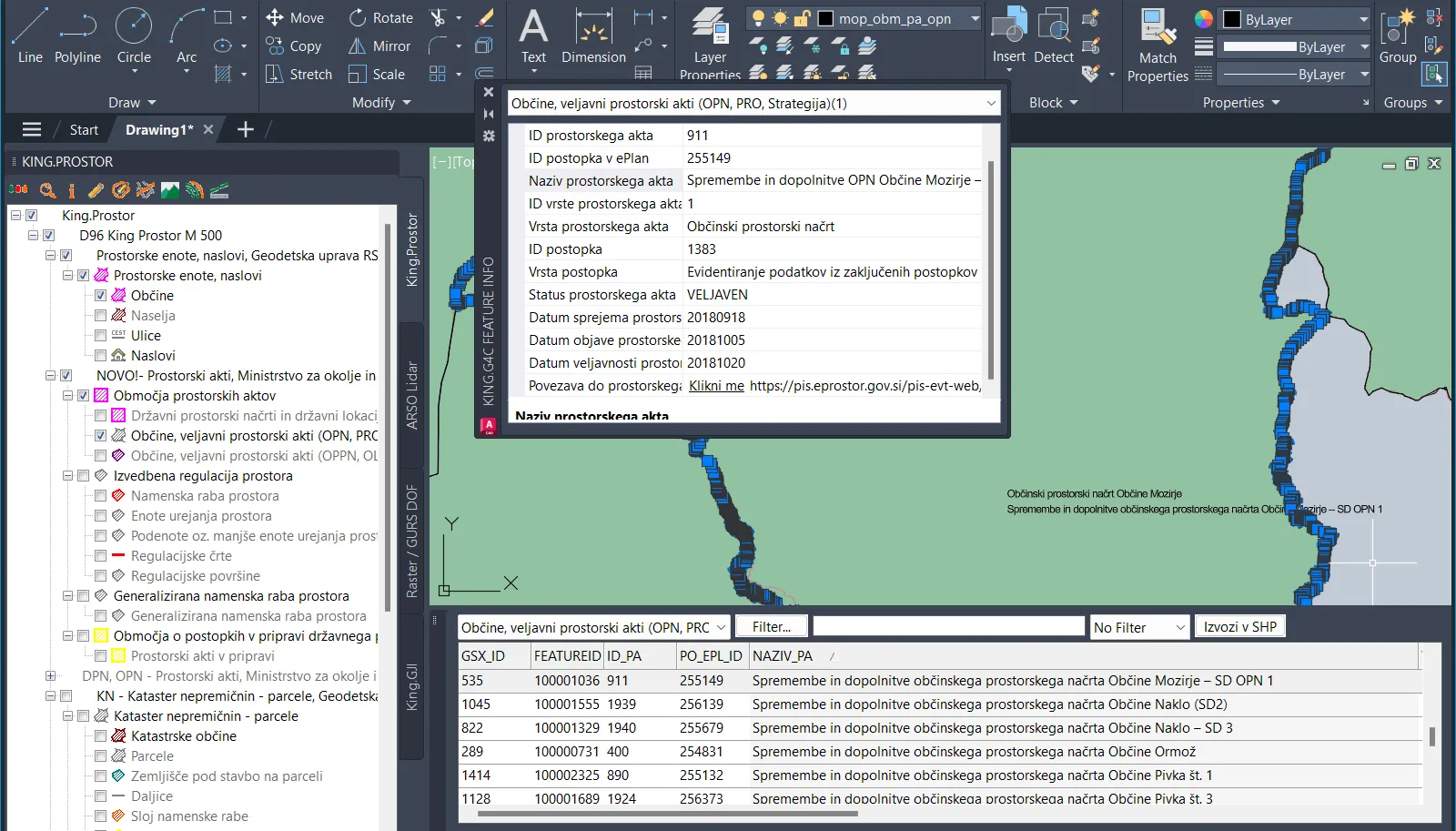Screen dimensions: 1456x831
Task: Open the No Filter dropdown
Action: coord(1139,627)
